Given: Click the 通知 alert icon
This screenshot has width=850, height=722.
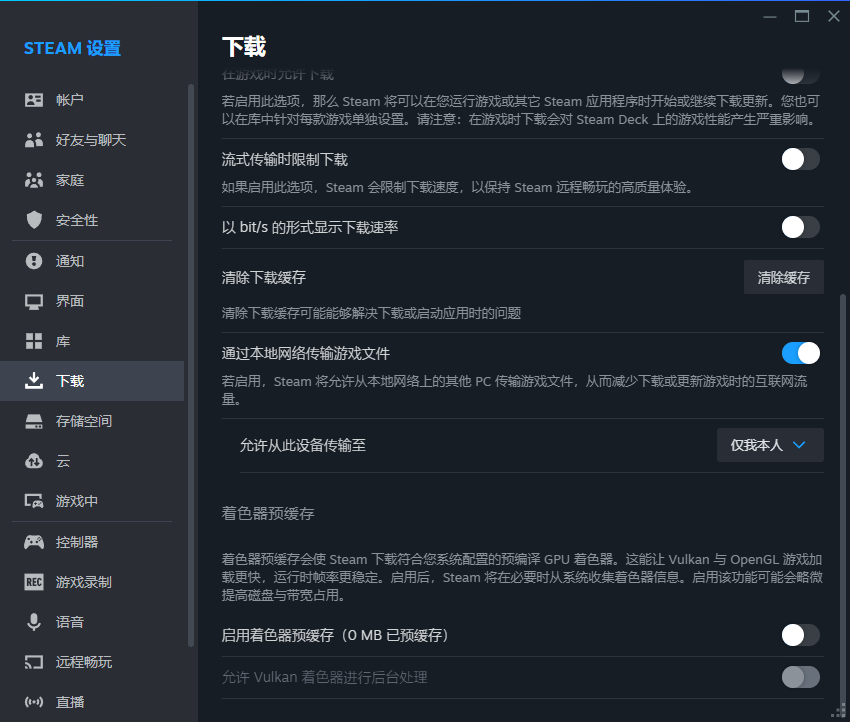Looking at the screenshot, I should coord(34,261).
